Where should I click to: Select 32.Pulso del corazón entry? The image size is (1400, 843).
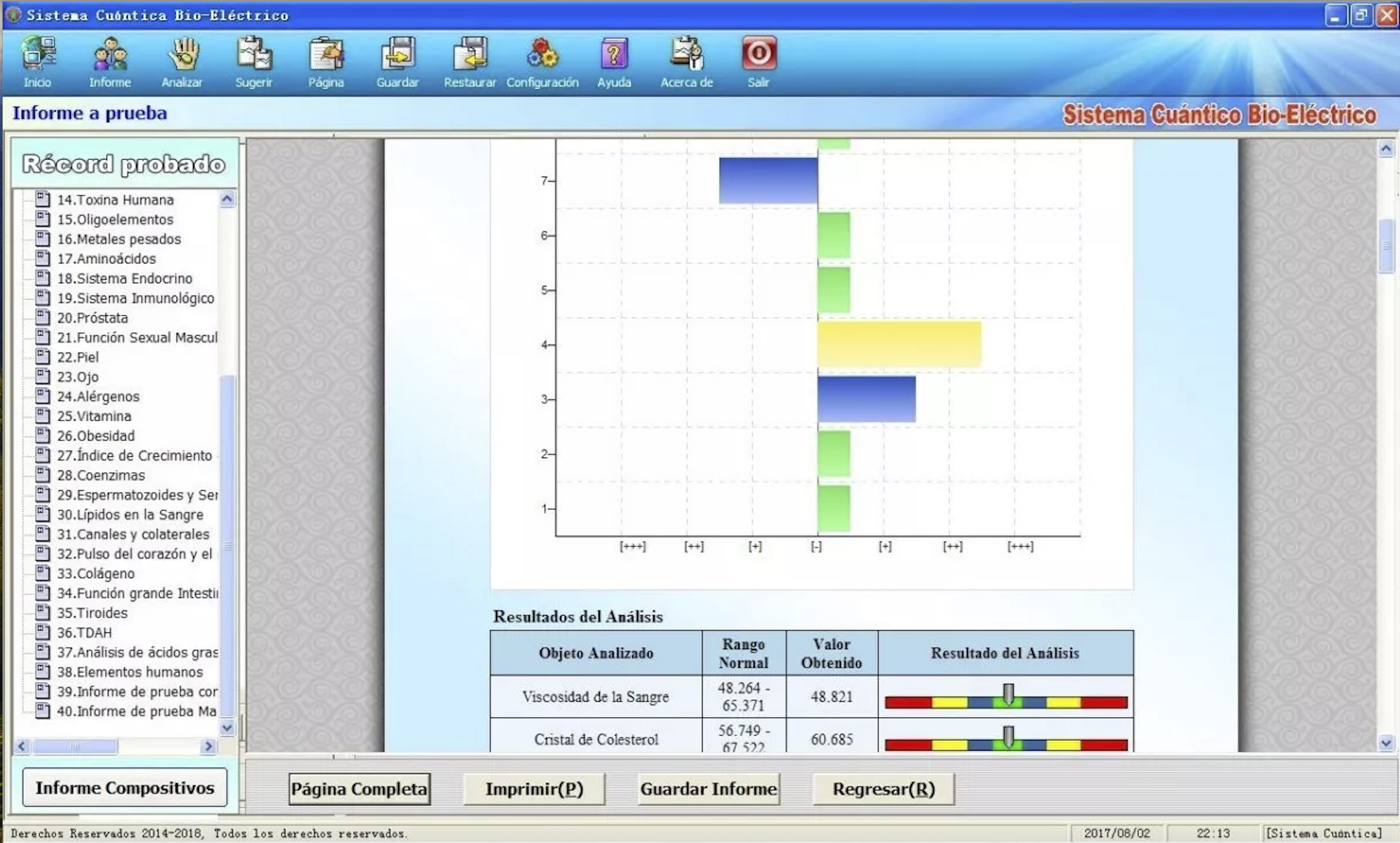coord(134,554)
